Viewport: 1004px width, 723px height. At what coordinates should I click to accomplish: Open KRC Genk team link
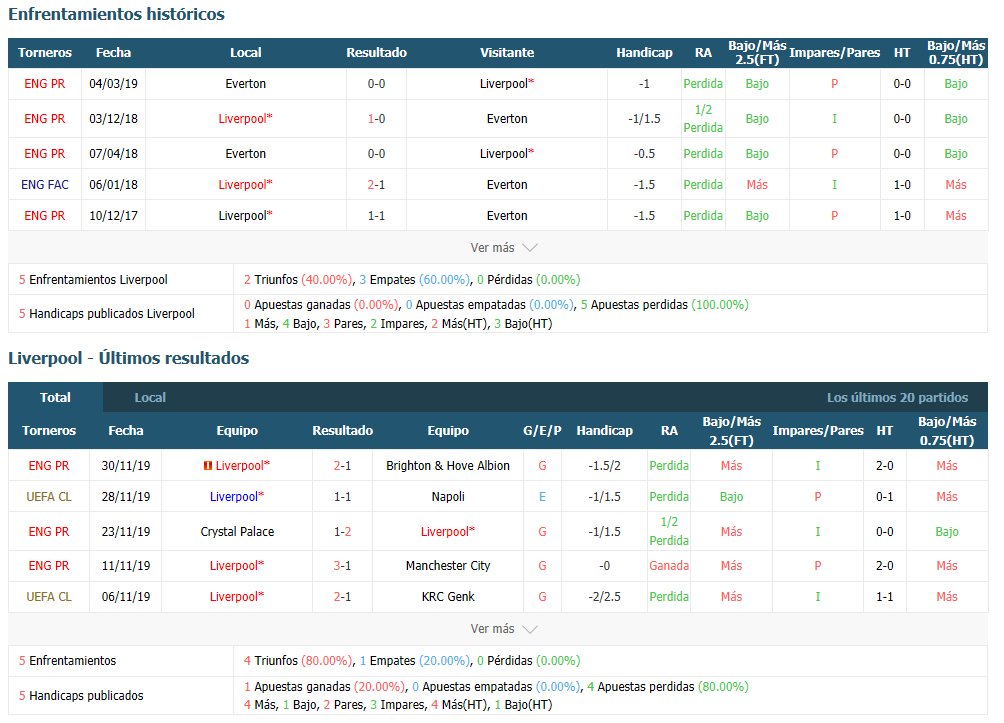pyautogui.click(x=448, y=597)
